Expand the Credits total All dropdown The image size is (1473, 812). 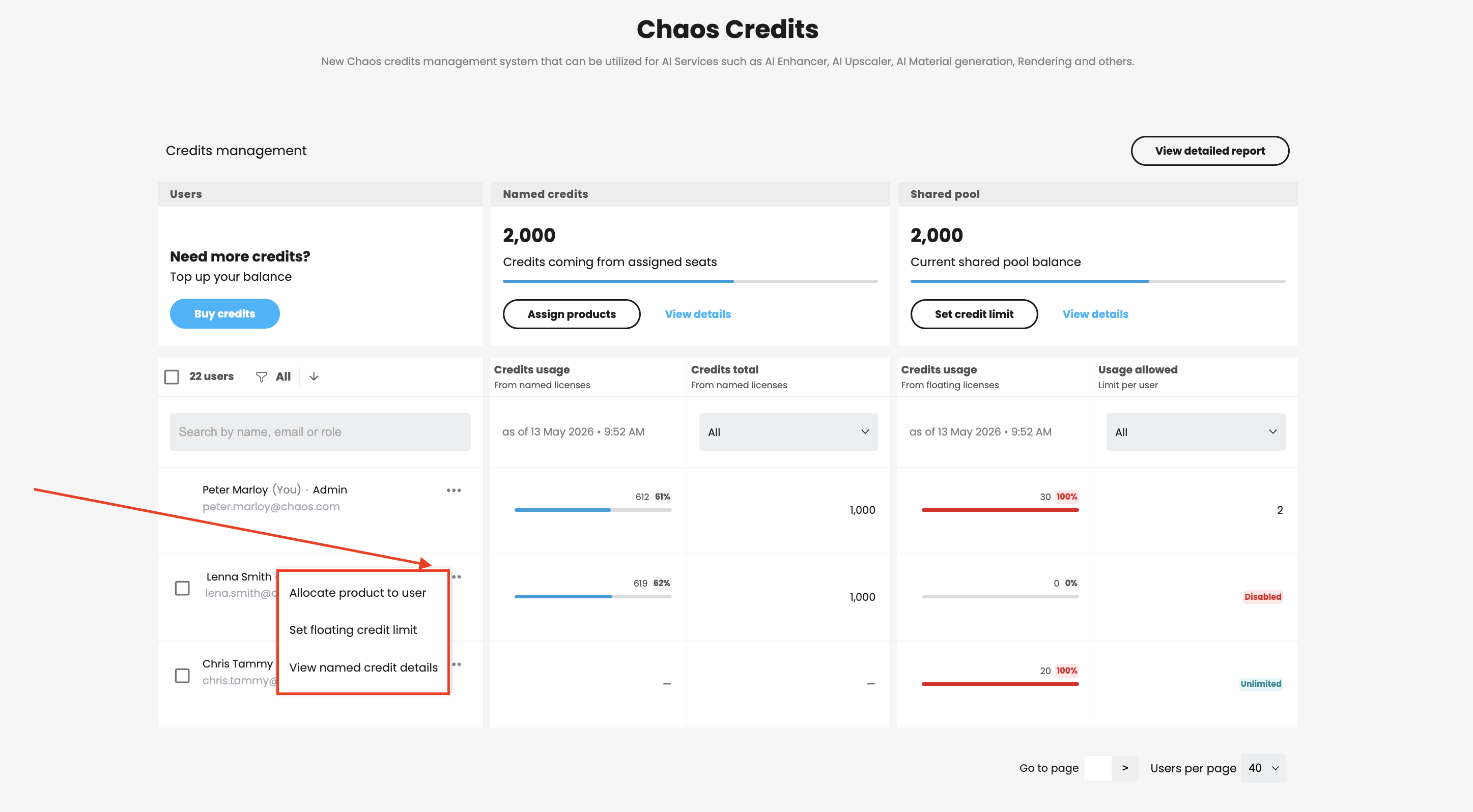(x=788, y=432)
